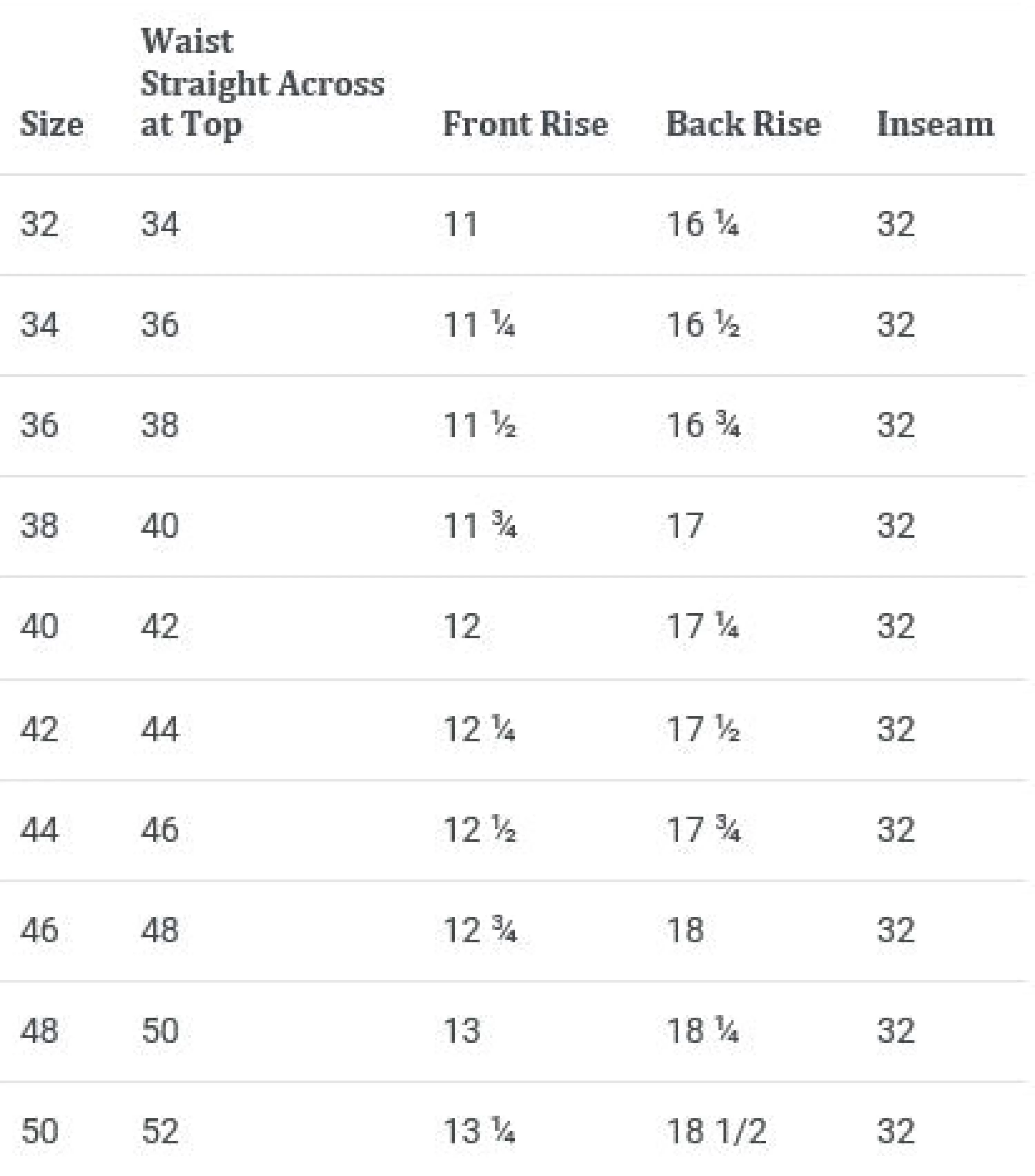Click the Inseam column header
Screen dimensions: 1035x1176
point(935,124)
